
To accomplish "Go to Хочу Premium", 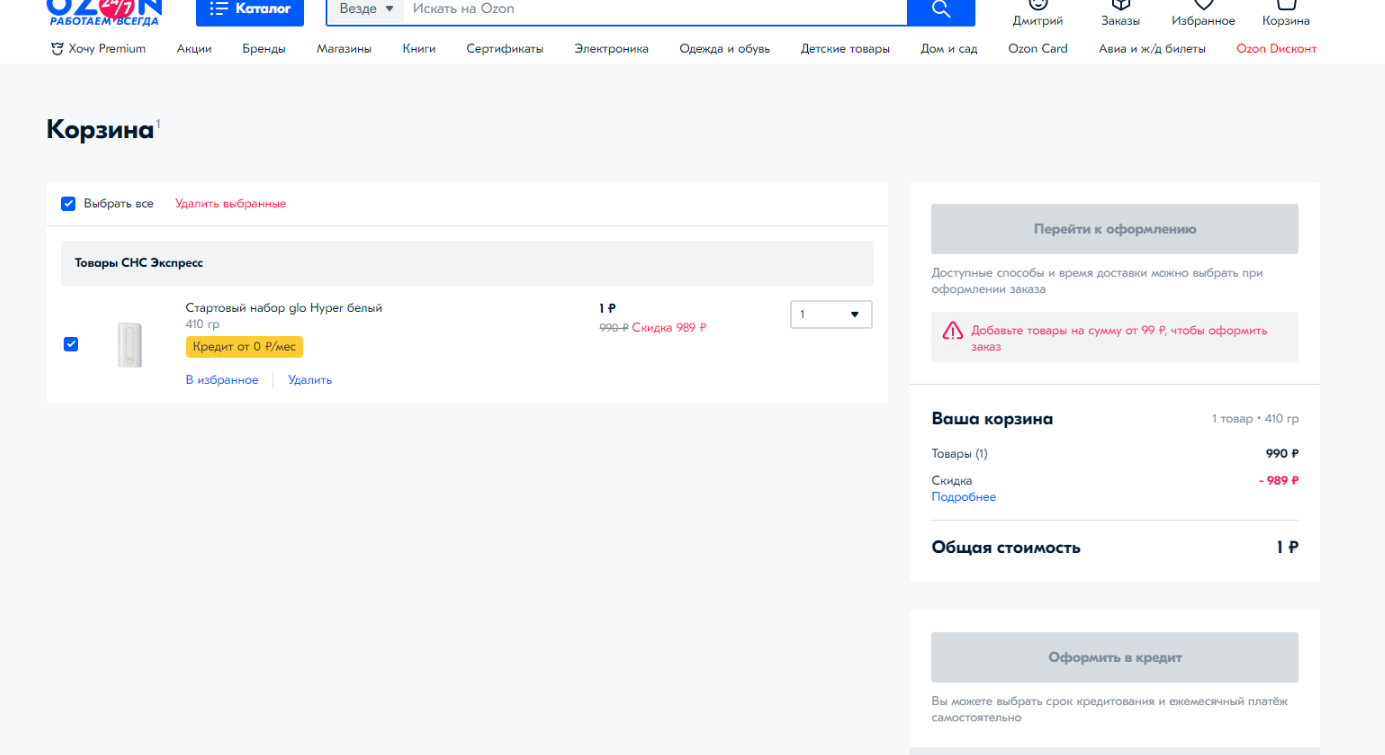I will (98, 49).
